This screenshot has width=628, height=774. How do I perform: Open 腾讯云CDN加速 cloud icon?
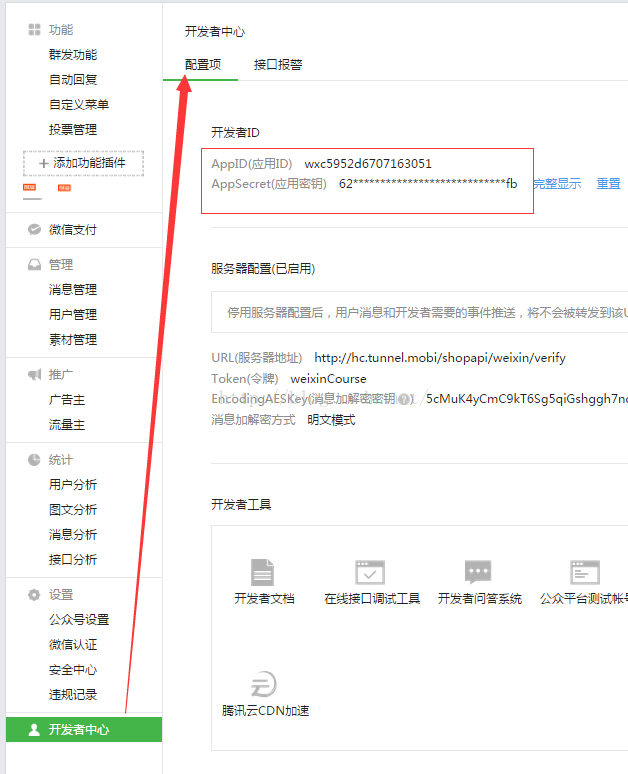click(x=264, y=684)
